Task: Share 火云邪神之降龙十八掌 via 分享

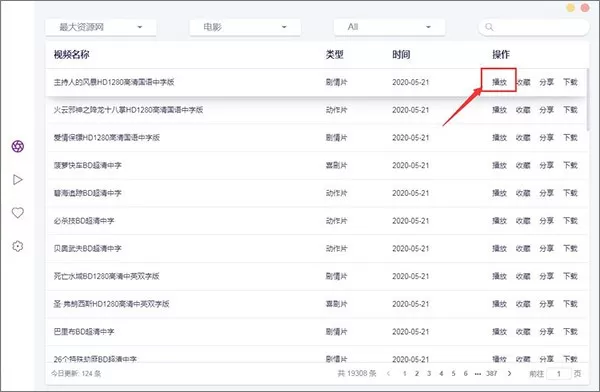Action: point(546,110)
